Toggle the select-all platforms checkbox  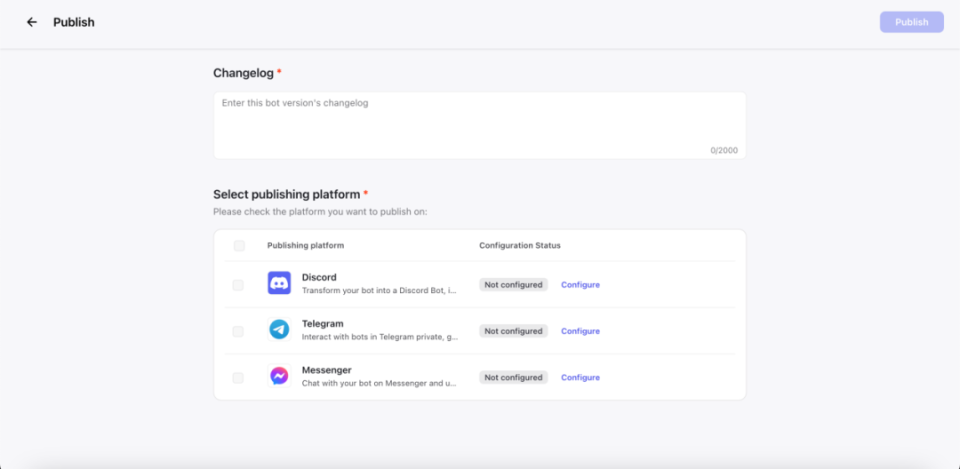coord(238,246)
